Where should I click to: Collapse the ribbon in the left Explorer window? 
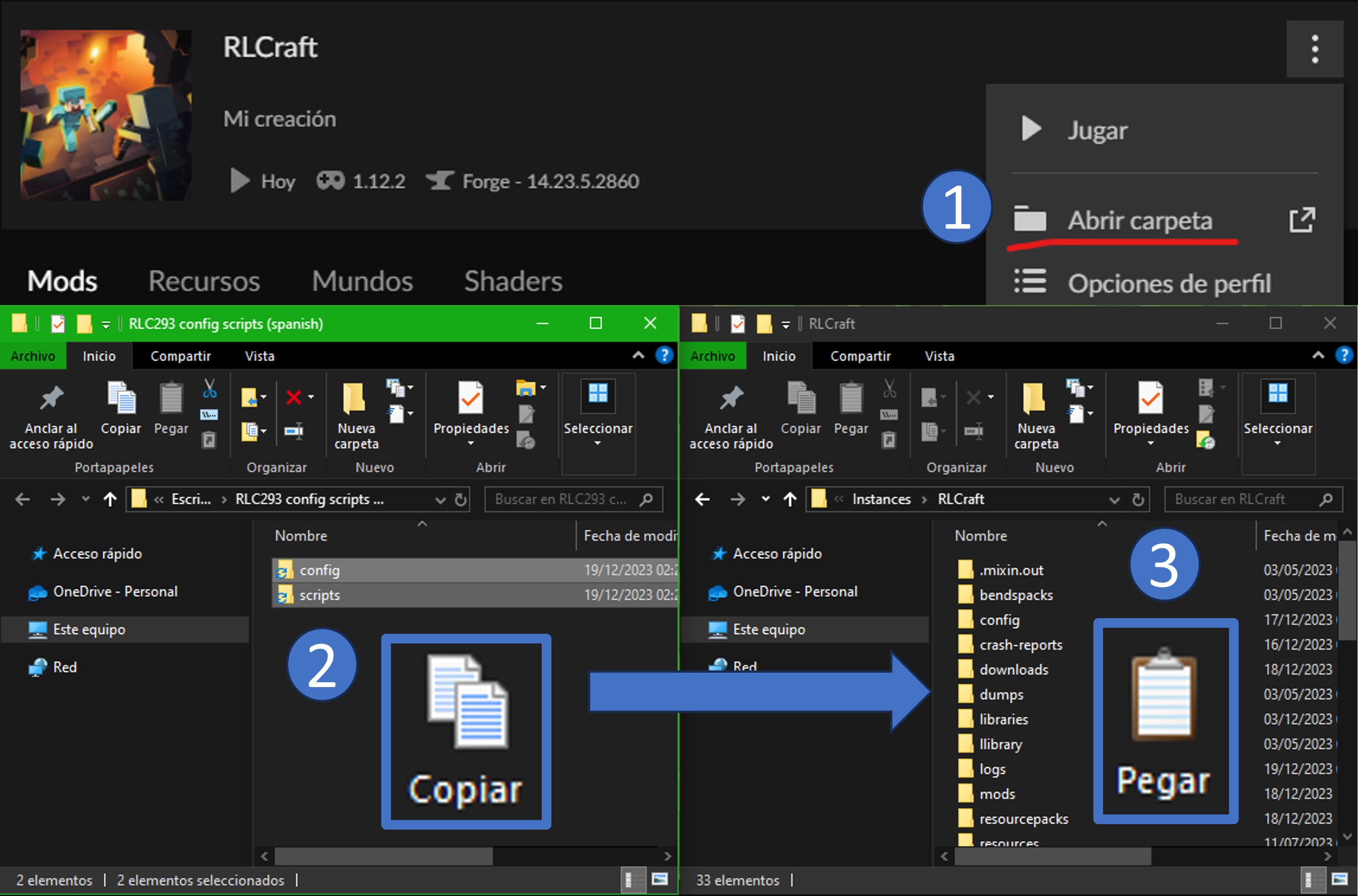[x=638, y=355]
